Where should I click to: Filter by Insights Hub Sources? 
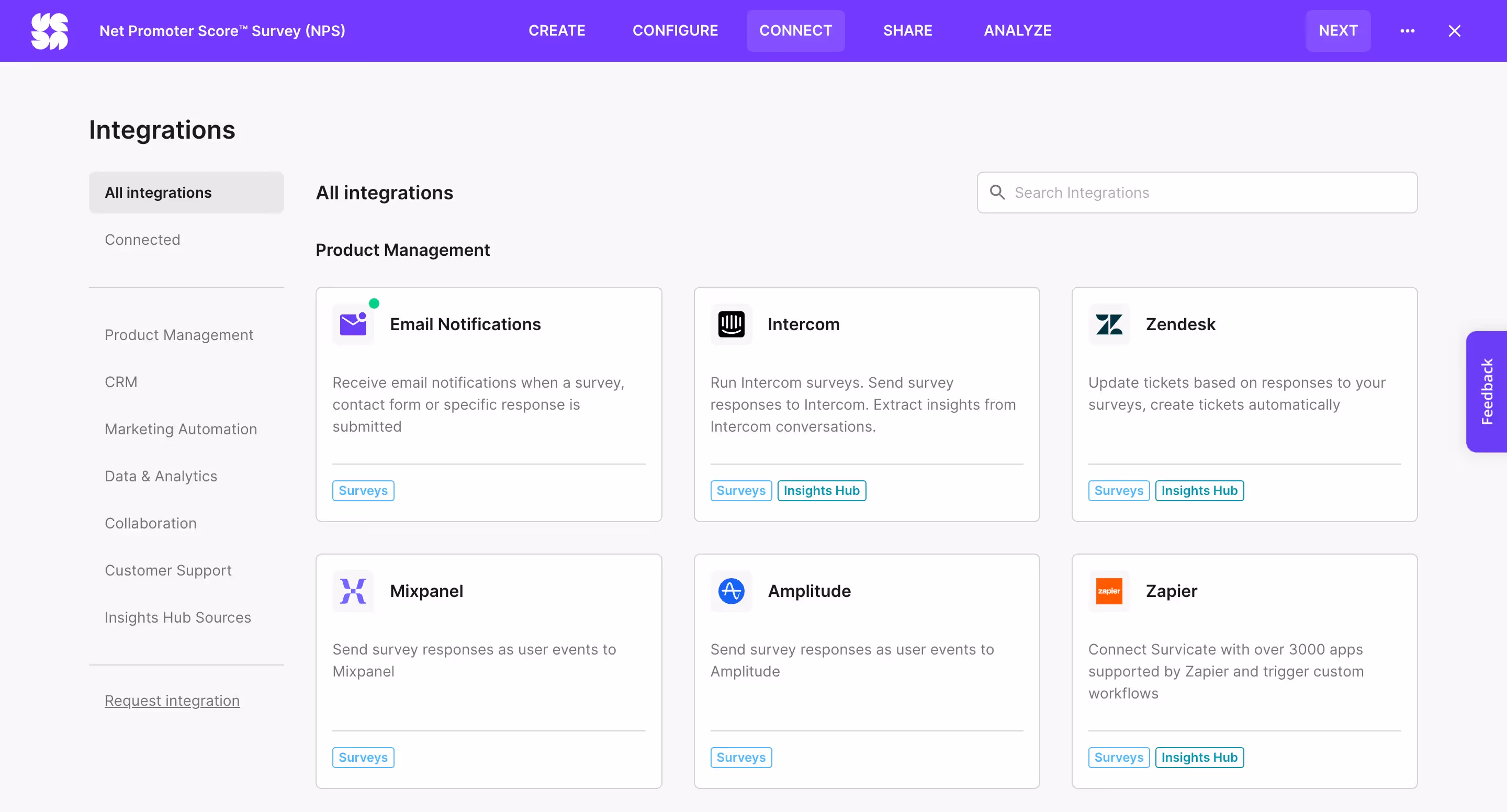point(178,618)
